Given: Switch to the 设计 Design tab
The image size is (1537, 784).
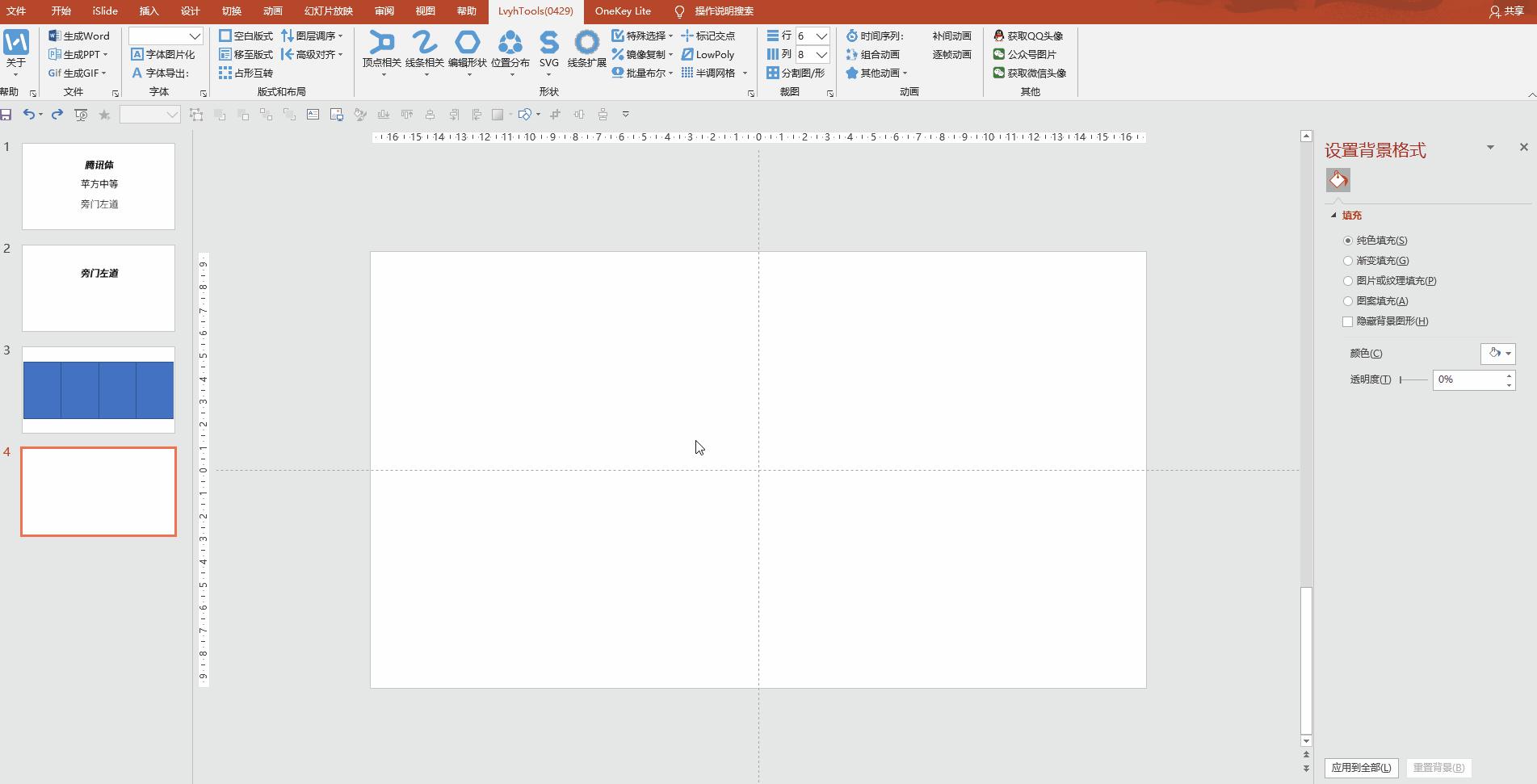Looking at the screenshot, I should [x=191, y=11].
